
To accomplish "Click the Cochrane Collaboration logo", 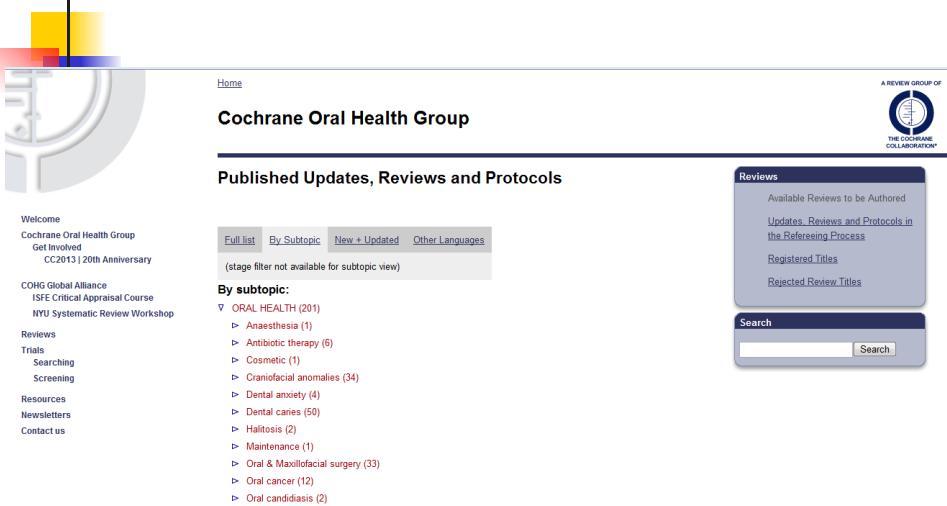I will pyautogui.click(x=911, y=115).
